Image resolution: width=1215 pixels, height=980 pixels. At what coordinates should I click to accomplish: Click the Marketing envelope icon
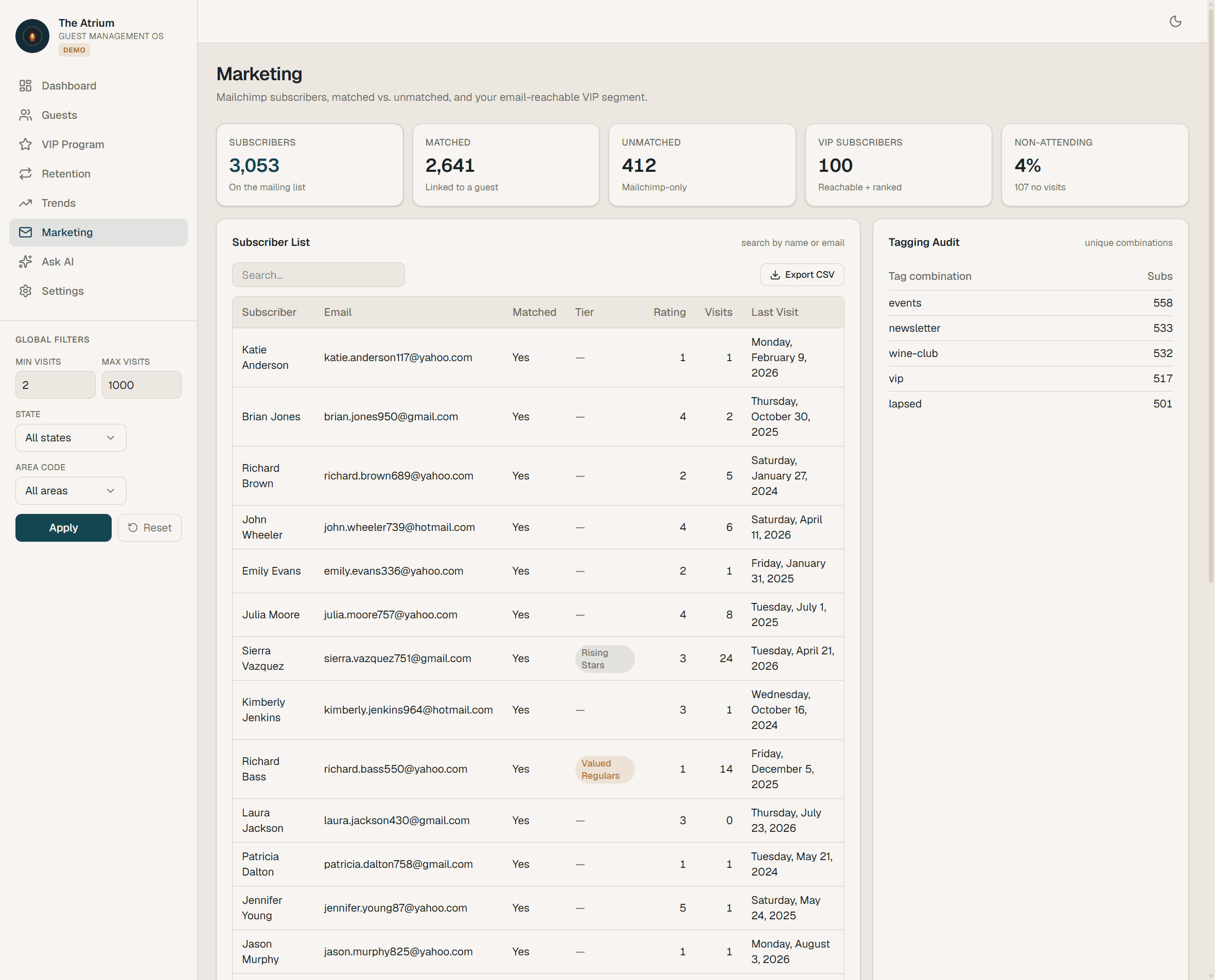[x=25, y=233]
